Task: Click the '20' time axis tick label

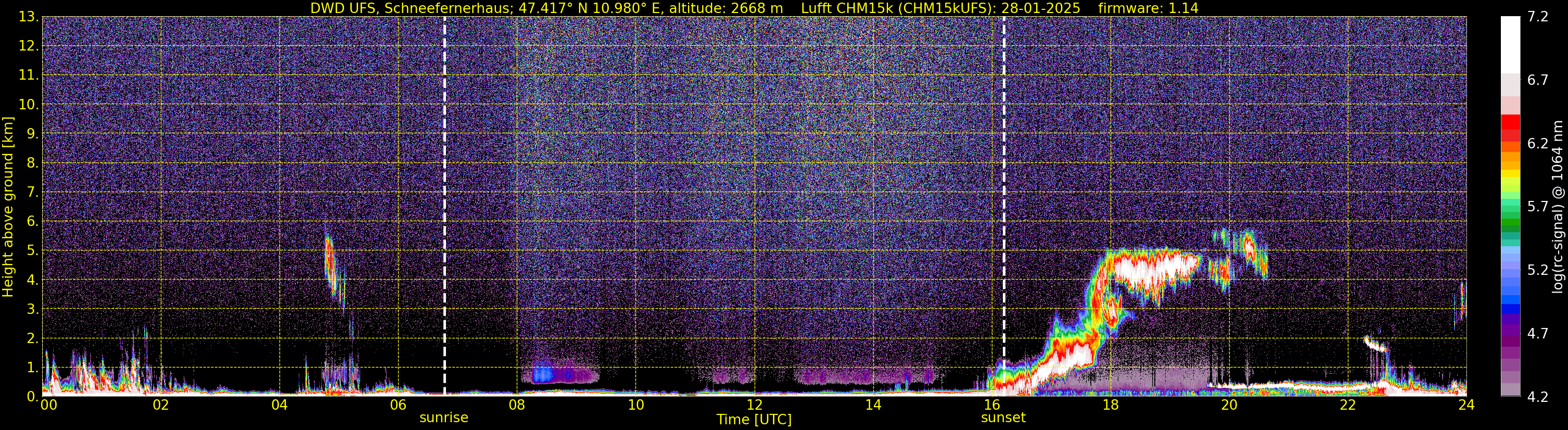Action: click(1229, 406)
